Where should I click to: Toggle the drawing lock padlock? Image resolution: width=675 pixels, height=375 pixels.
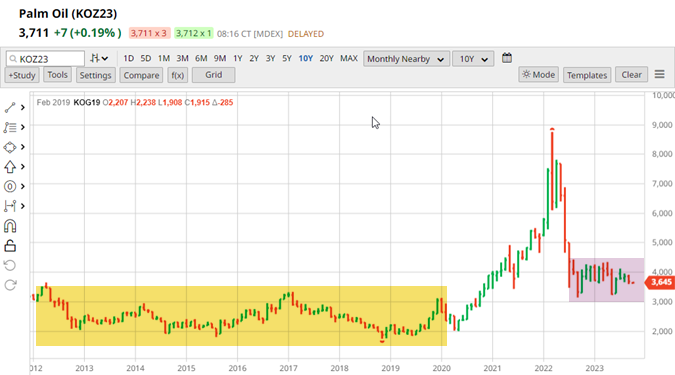point(10,245)
